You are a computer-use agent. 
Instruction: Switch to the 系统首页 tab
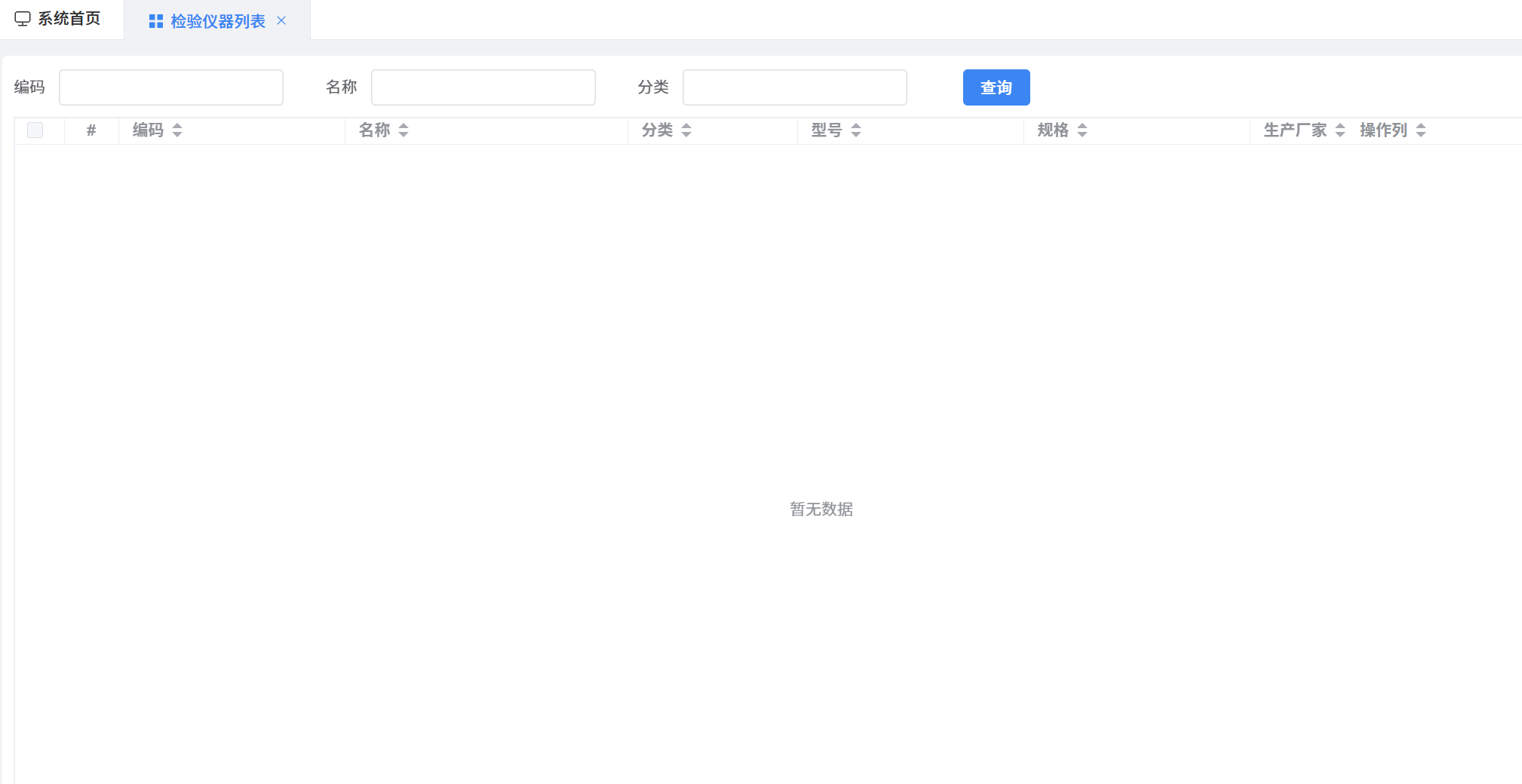[x=69, y=19]
